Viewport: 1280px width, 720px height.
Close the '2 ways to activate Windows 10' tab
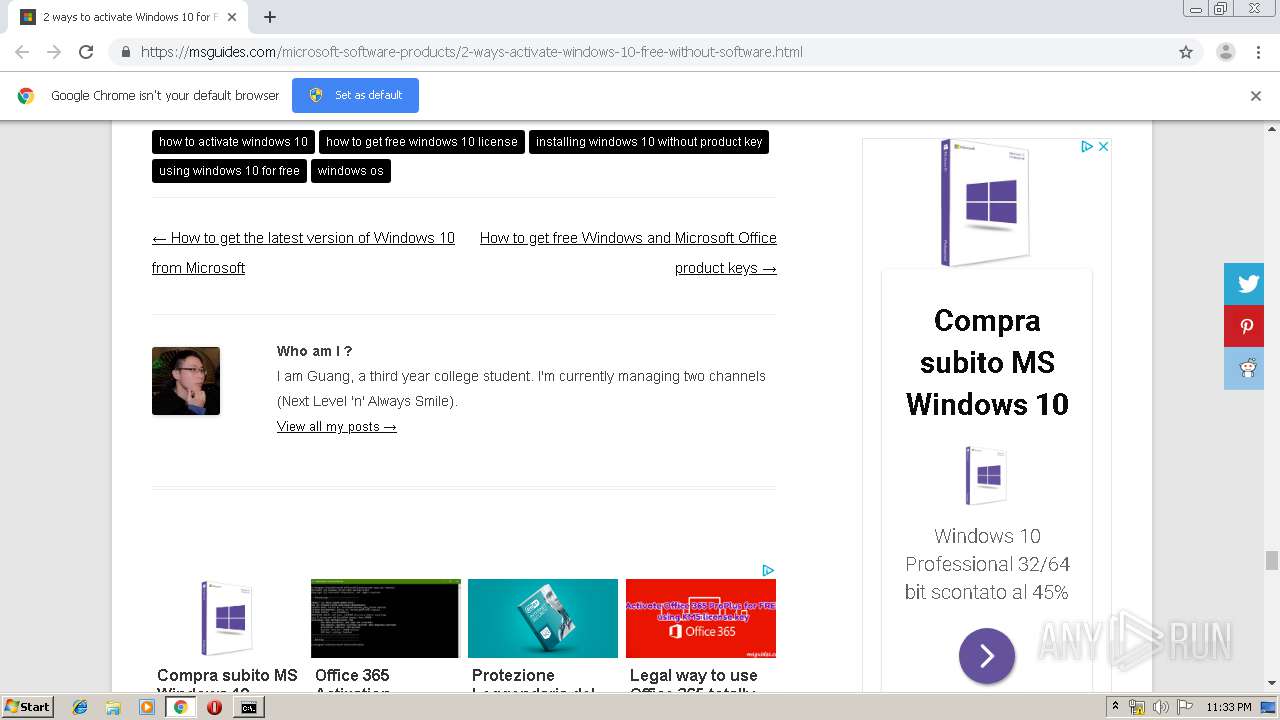(232, 17)
